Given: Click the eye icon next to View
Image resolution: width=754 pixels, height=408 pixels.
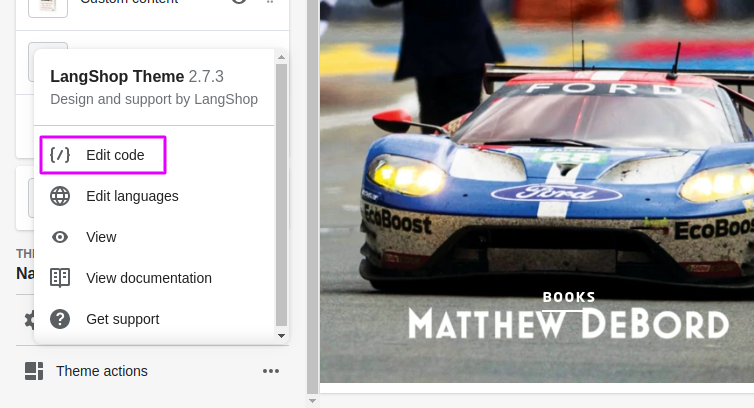Looking at the screenshot, I should pos(60,237).
